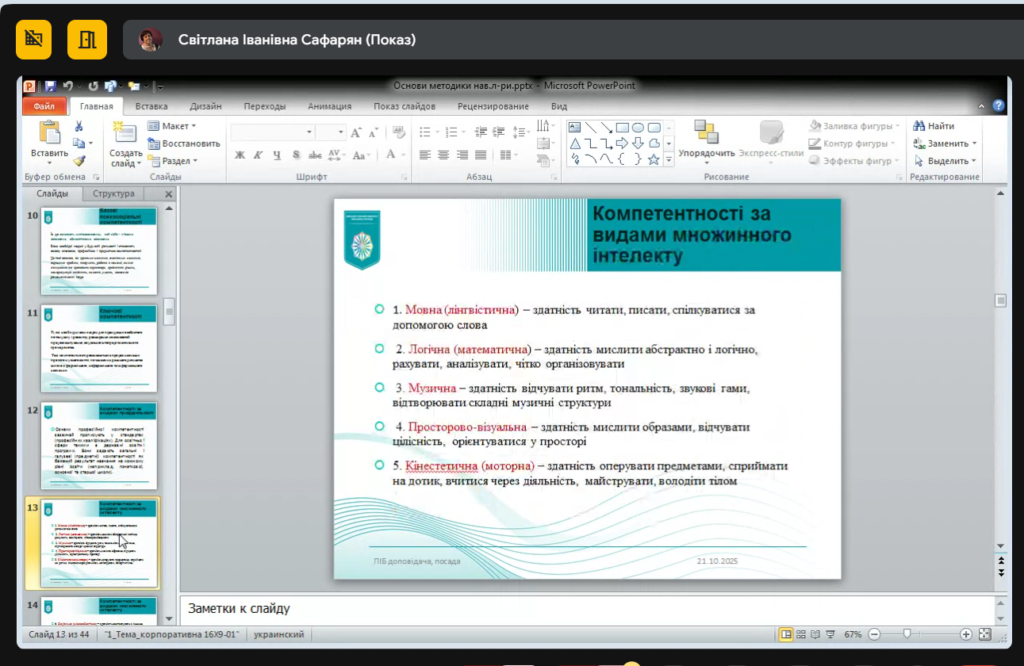1024x666 pixels.
Task: Click the Восстановить reset button
Action: click(x=184, y=144)
